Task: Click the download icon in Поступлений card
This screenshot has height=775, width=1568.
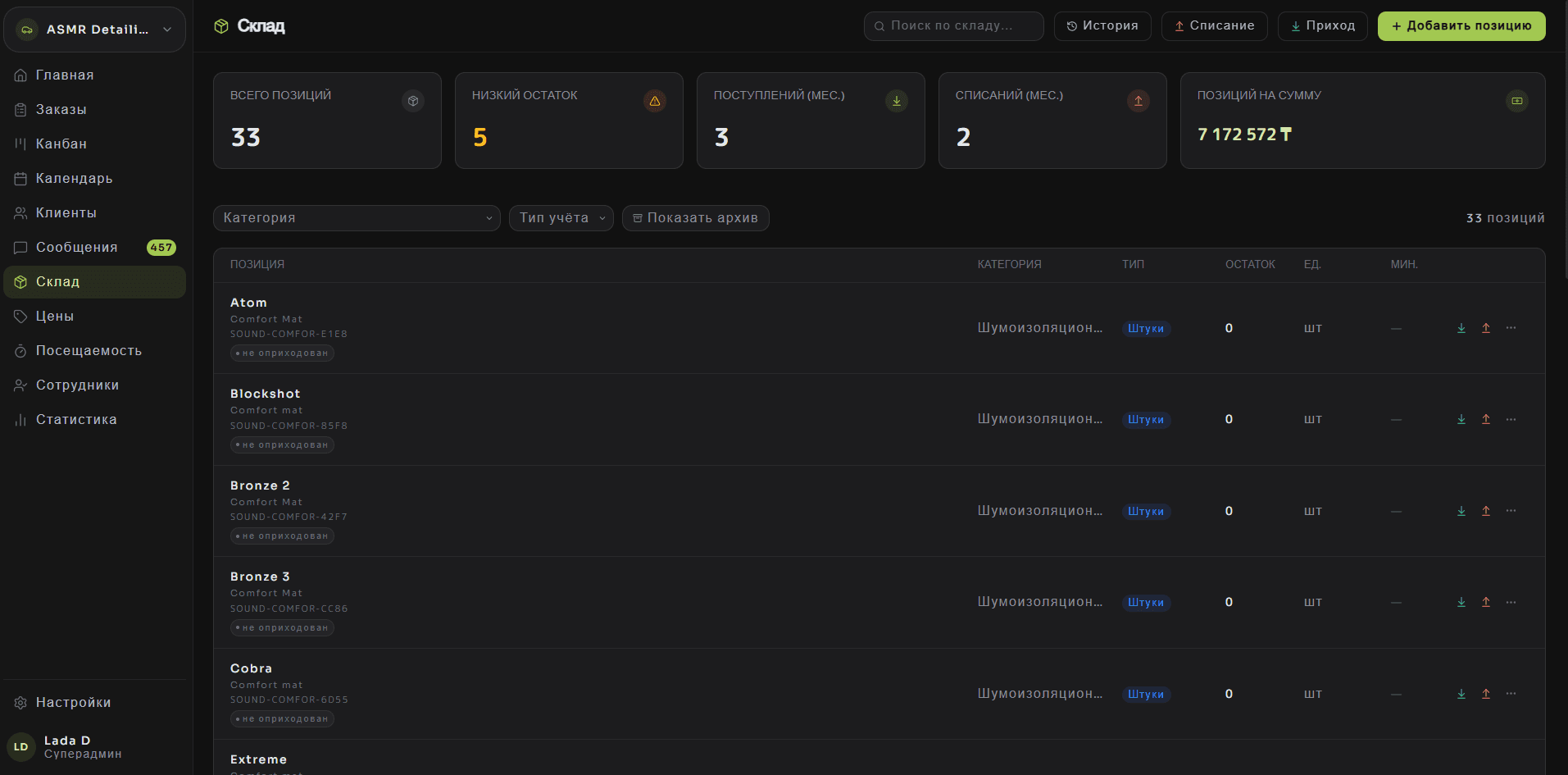Action: [897, 101]
